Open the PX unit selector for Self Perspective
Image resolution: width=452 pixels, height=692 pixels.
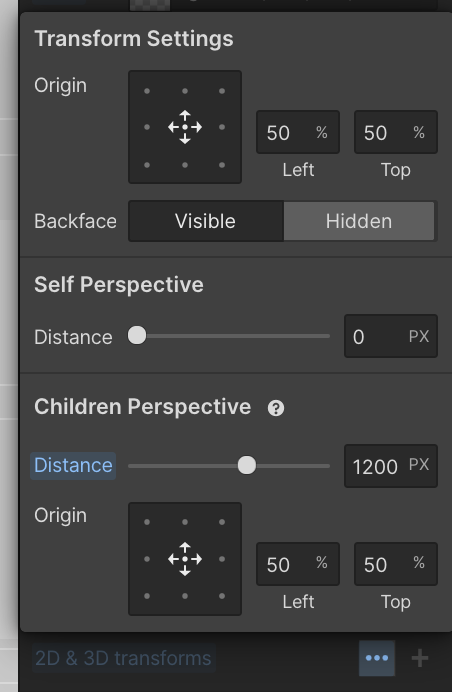click(x=418, y=336)
